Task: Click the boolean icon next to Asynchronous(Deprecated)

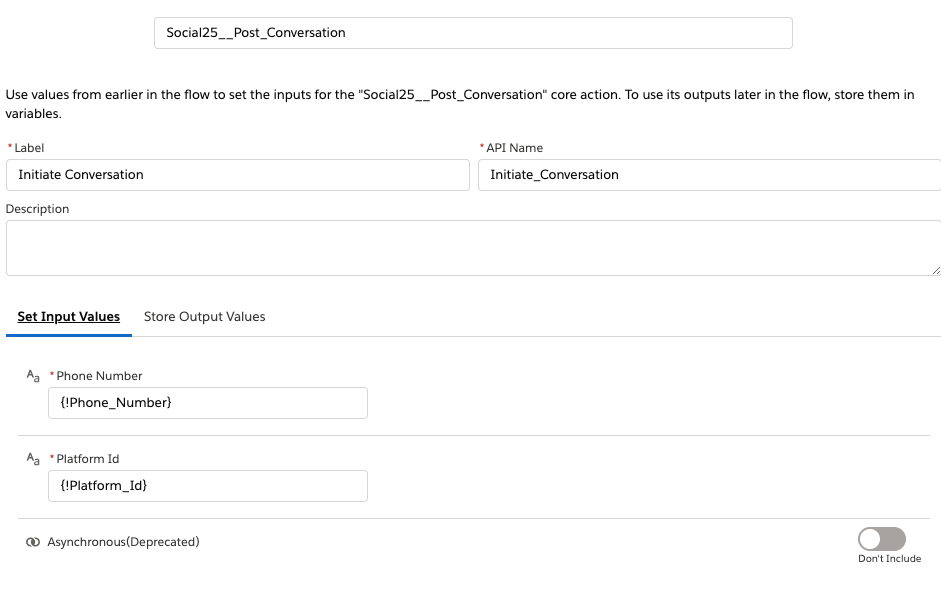Action: click(x=33, y=542)
